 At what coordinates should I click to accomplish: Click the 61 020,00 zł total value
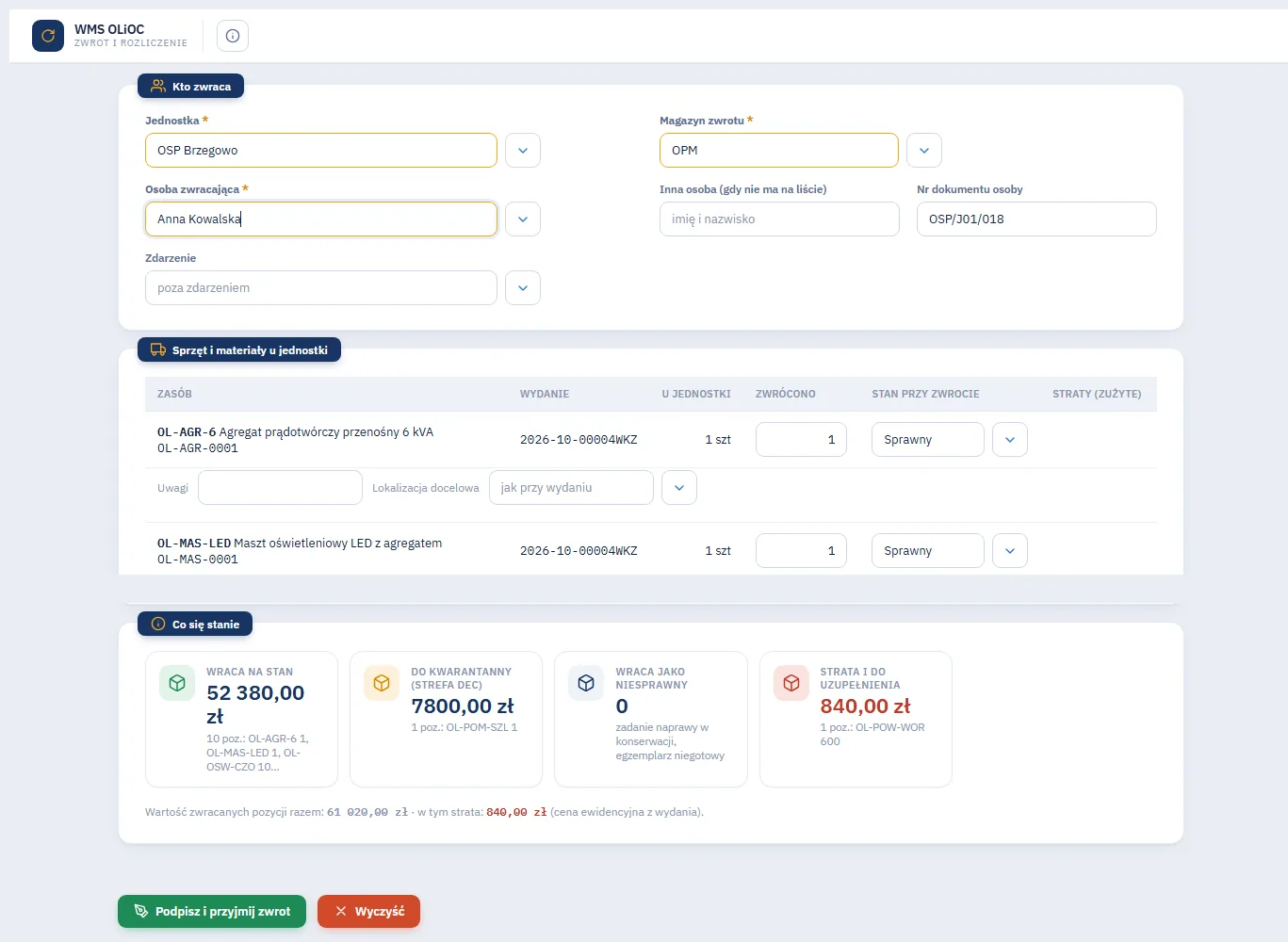[x=367, y=812]
